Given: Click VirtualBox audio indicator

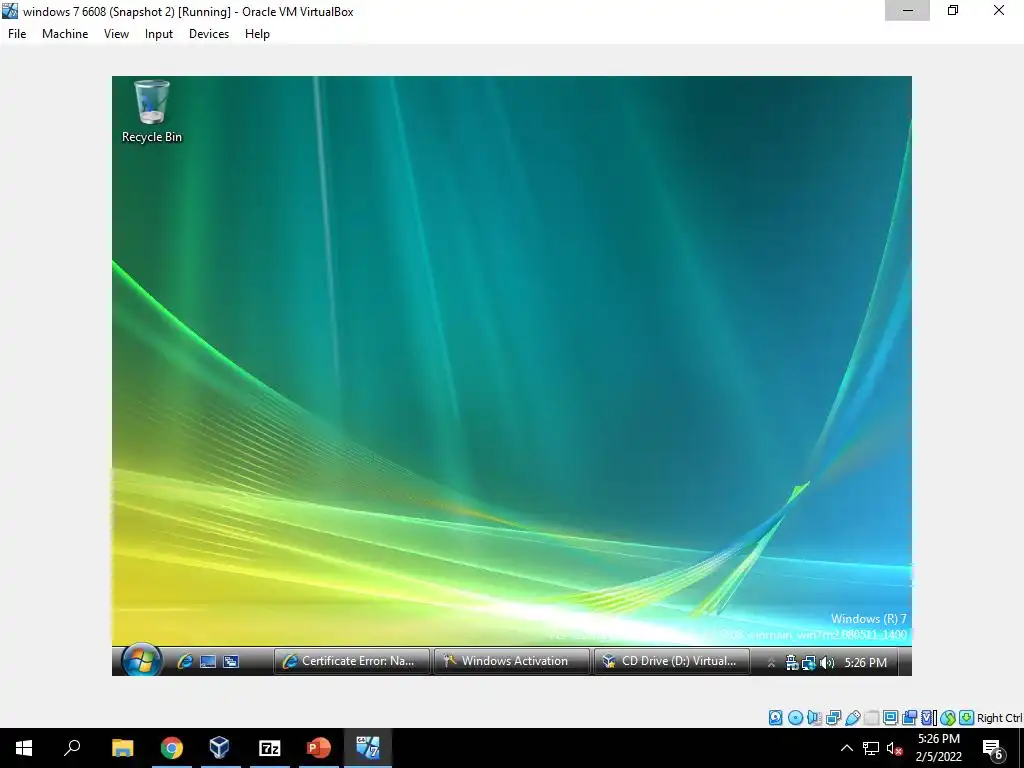Looking at the screenshot, I should point(814,718).
